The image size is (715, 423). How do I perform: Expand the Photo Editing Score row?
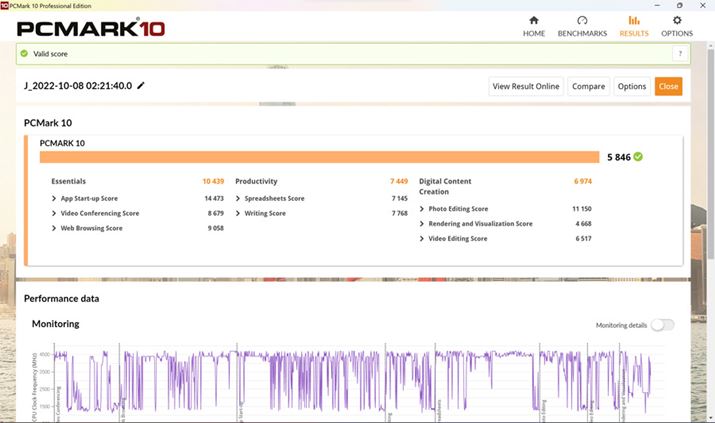click(422, 209)
